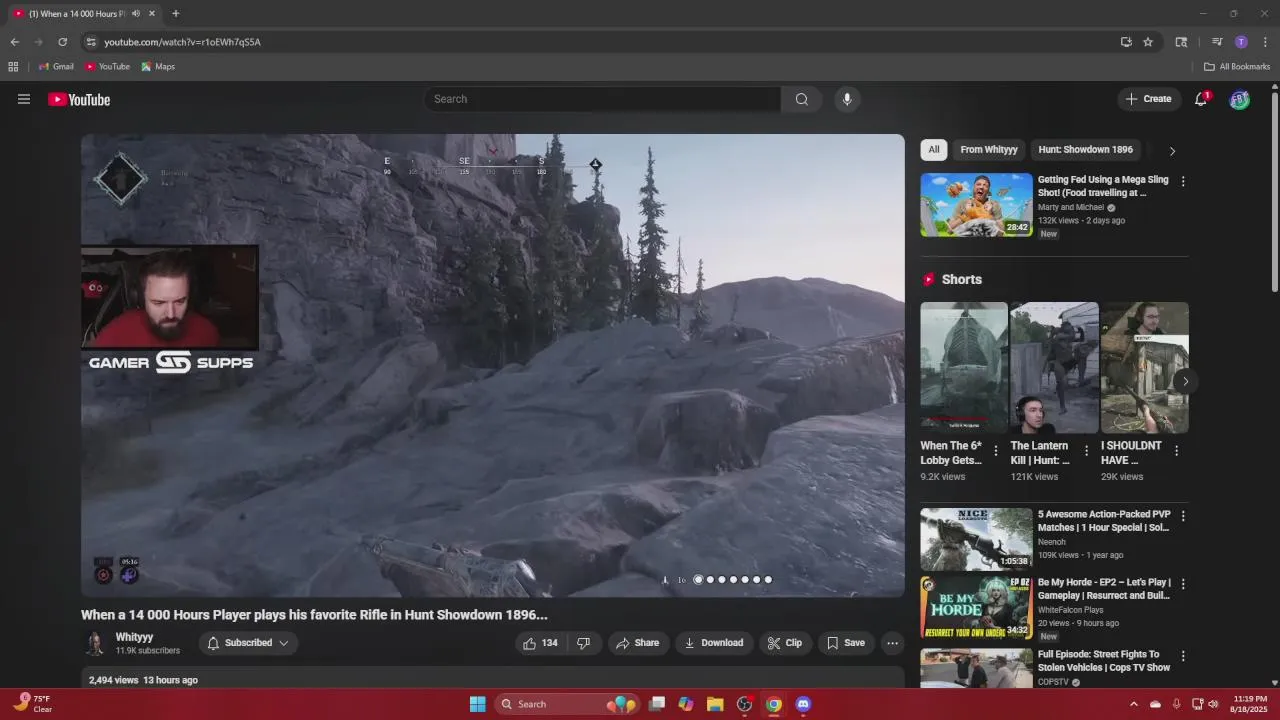The width and height of the screenshot is (1280, 720).
Task: Click the YouTube search magnifier button
Action: tap(802, 99)
